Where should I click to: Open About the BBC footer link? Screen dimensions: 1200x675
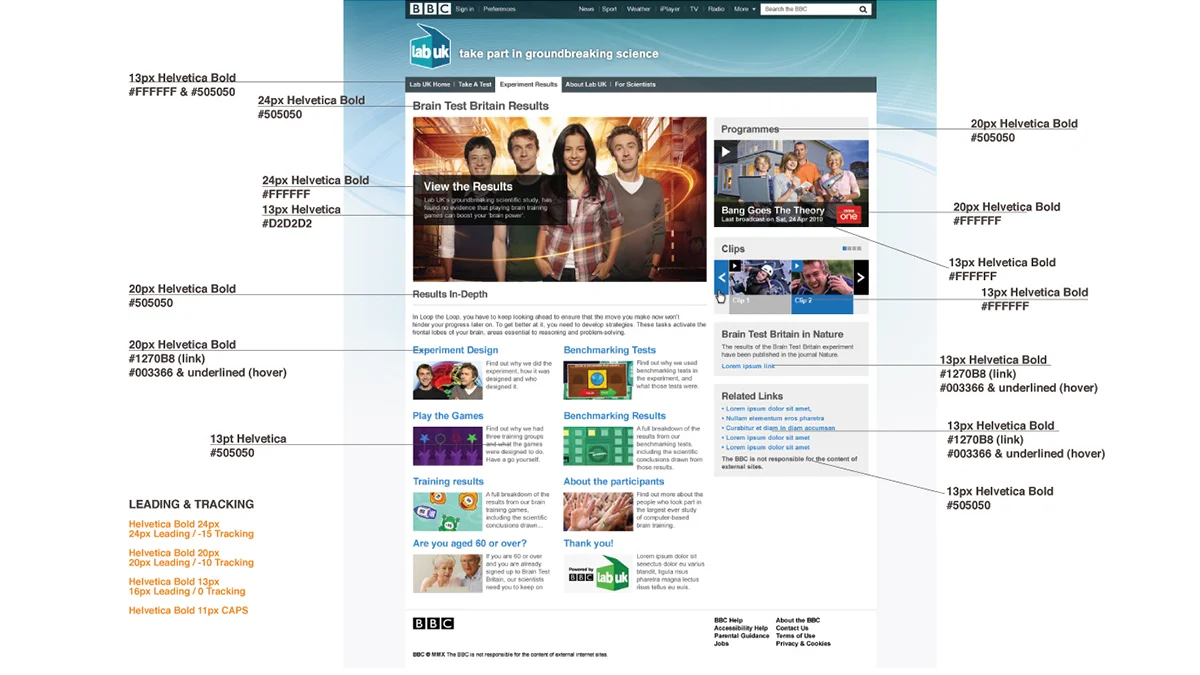pos(798,620)
